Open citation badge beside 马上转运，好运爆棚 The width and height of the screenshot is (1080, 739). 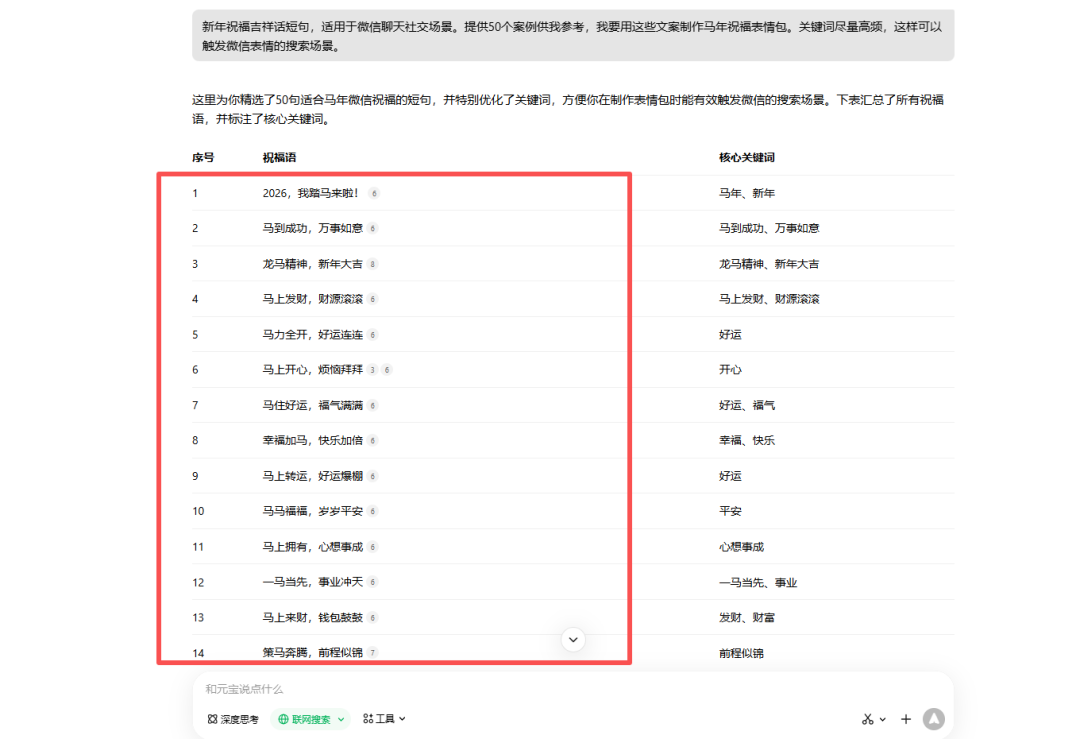(373, 477)
